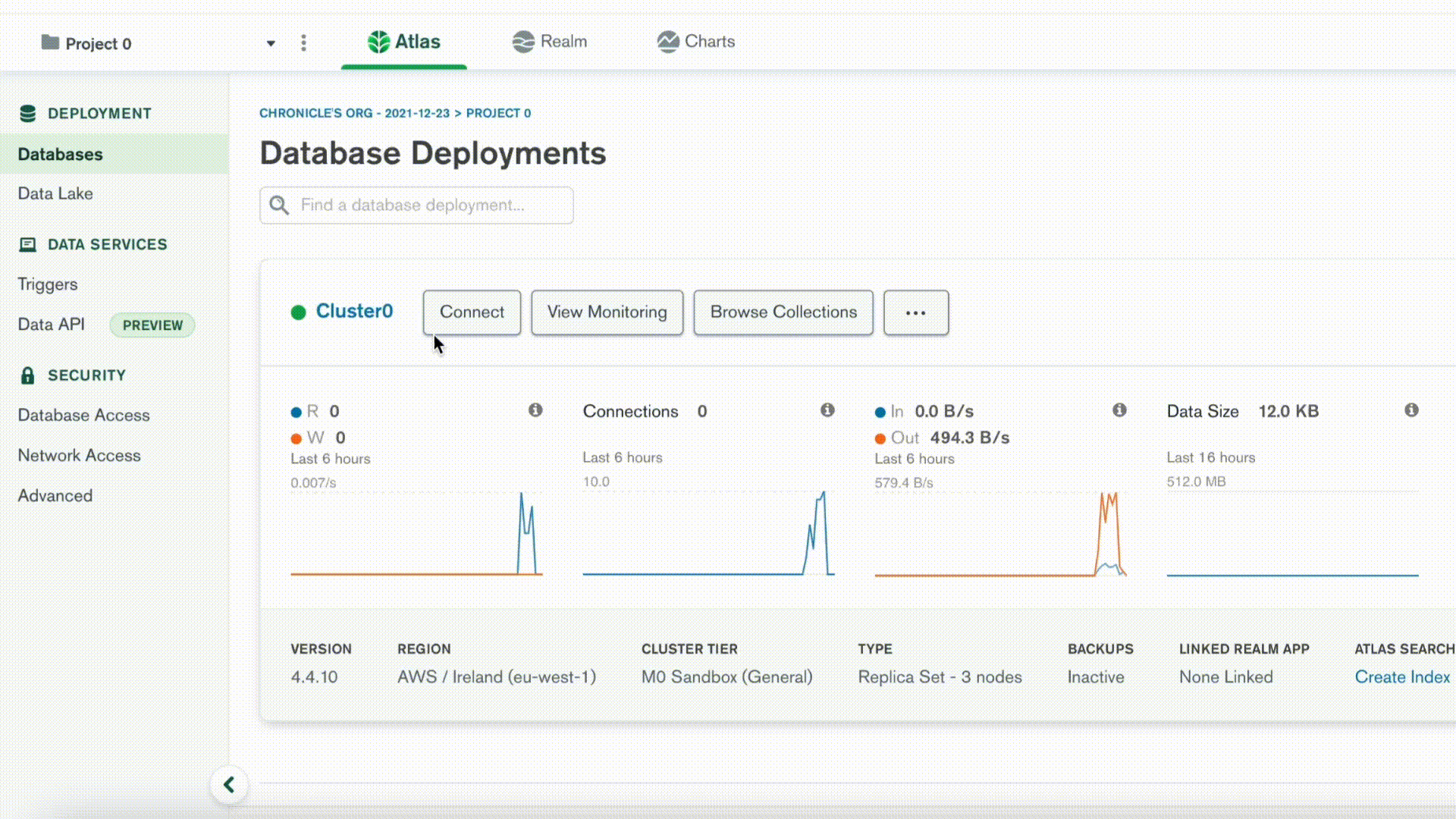1456x819 pixels.
Task: Click the Atlas leaf logo icon
Action: coord(378,42)
